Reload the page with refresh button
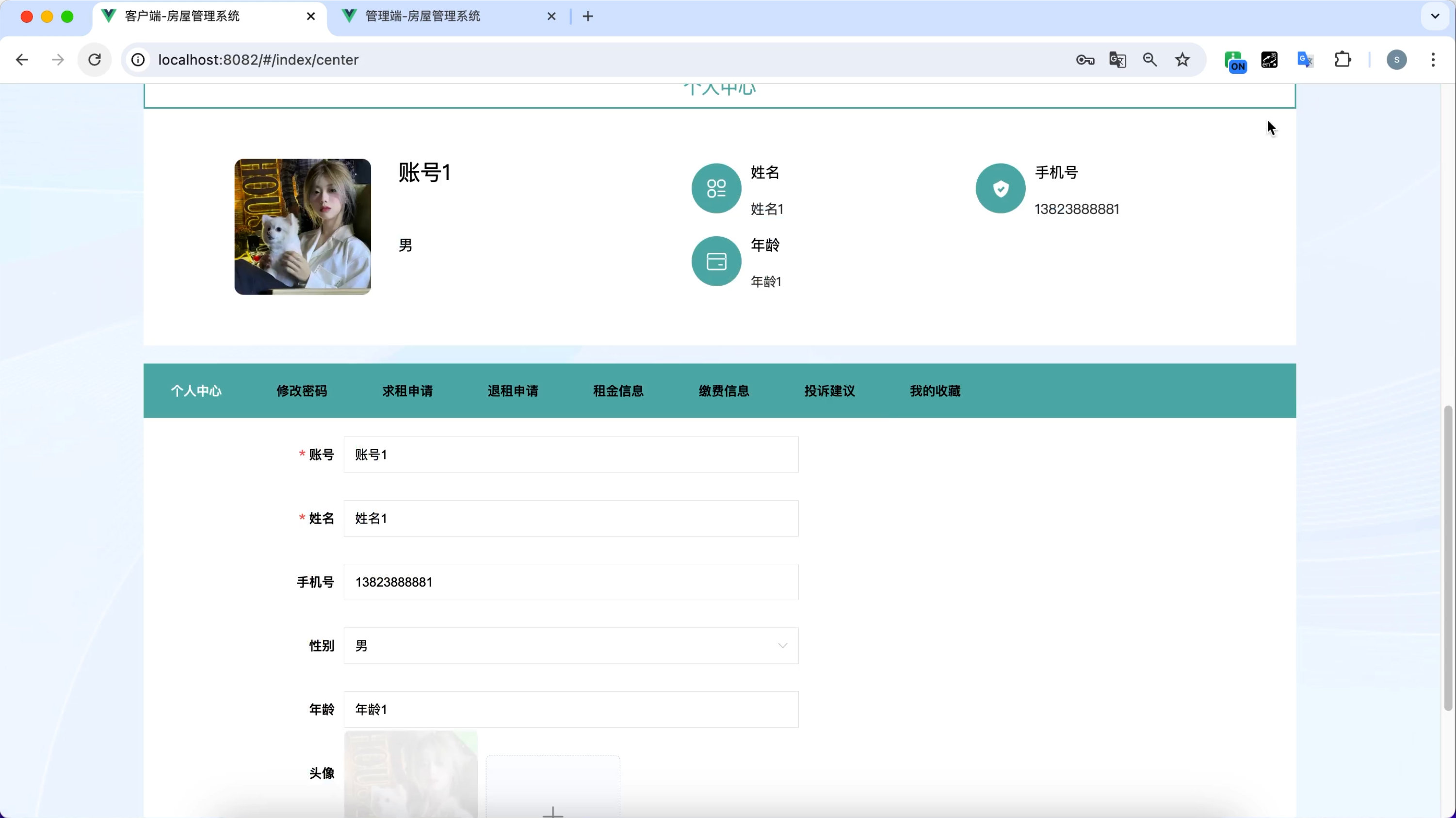Viewport: 1456px width, 818px height. (x=95, y=60)
